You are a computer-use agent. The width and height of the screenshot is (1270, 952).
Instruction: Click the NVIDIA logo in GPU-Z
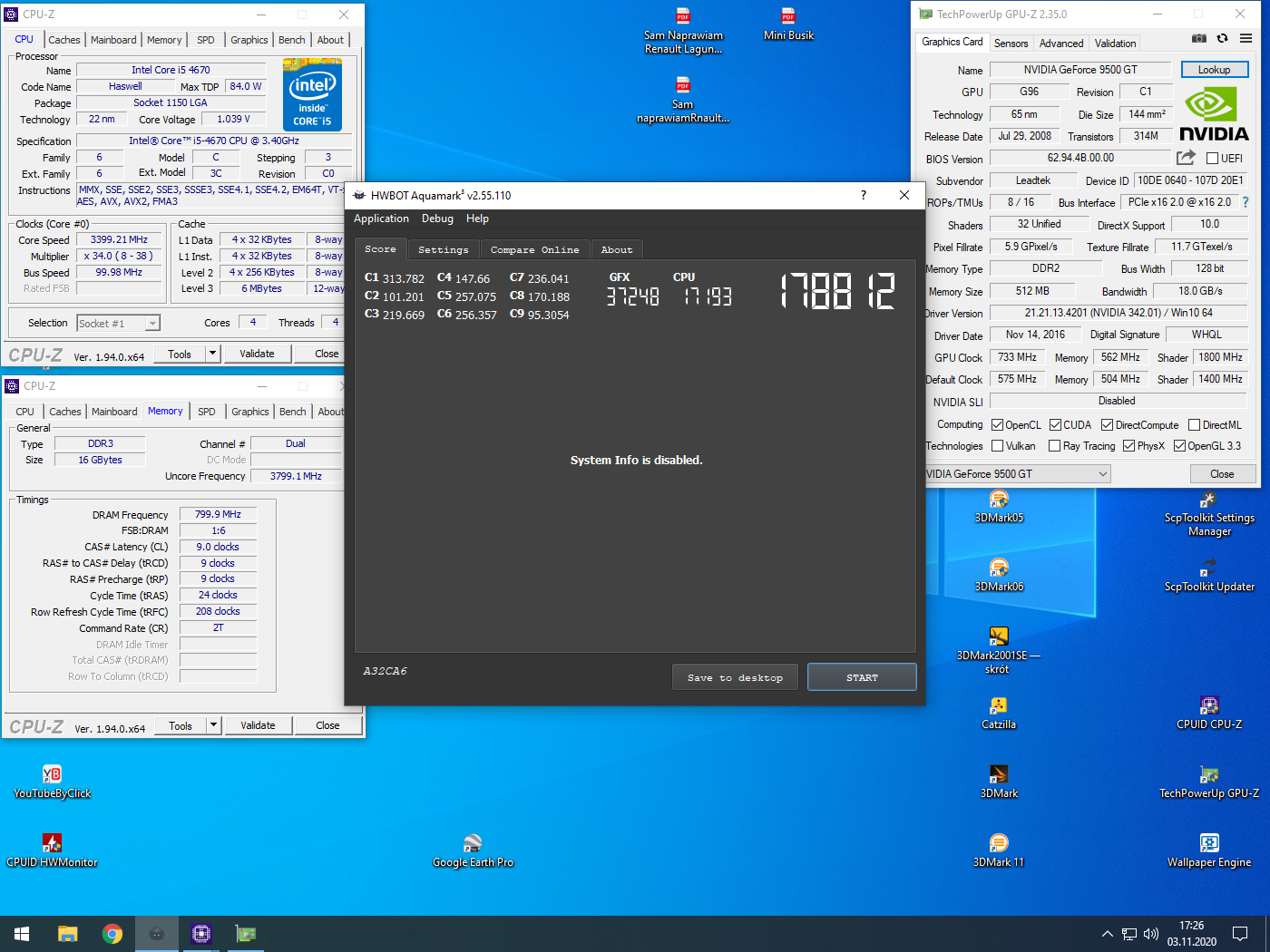click(x=1214, y=113)
